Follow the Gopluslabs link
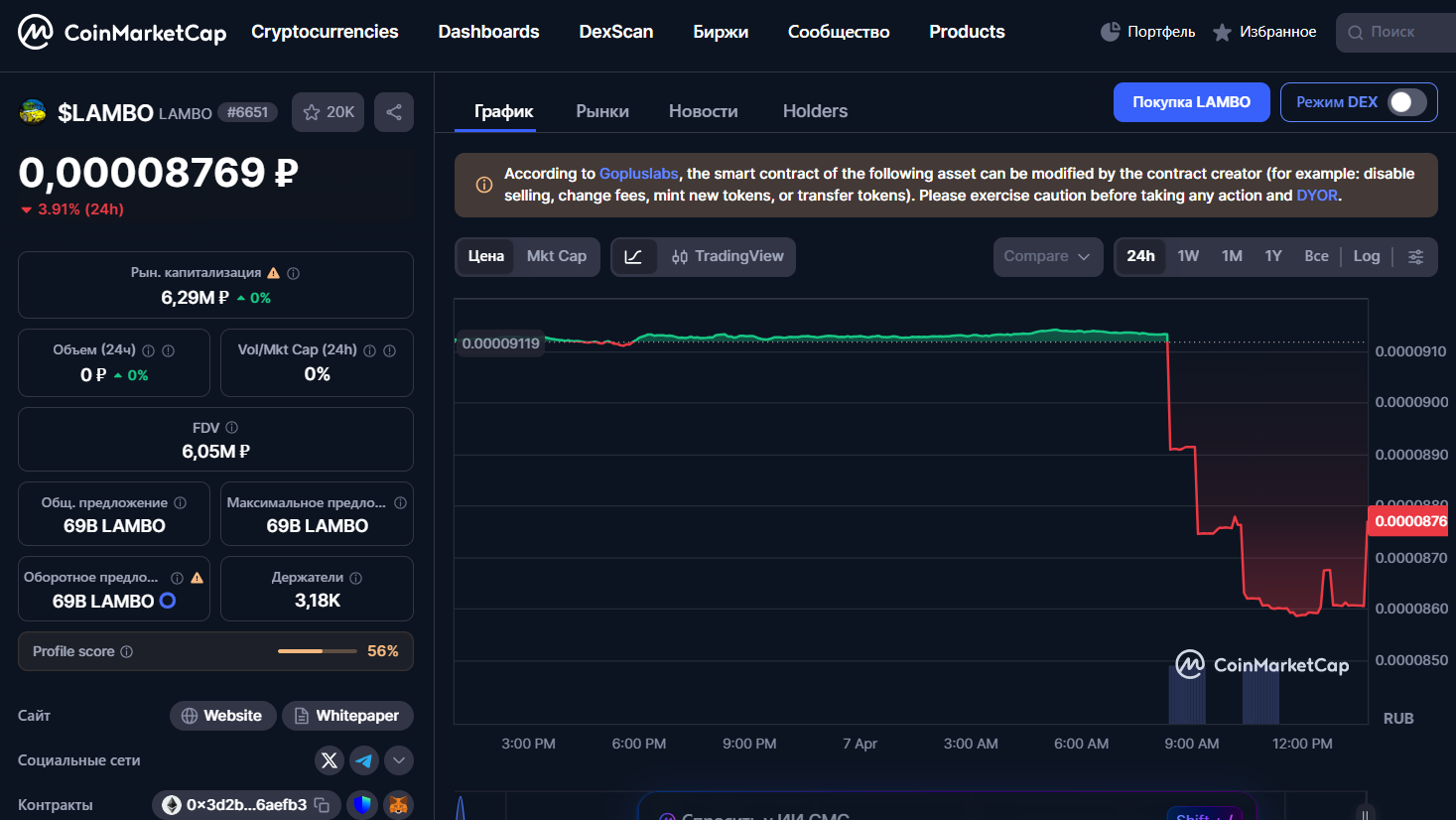This screenshot has height=820, width=1456. (x=639, y=174)
